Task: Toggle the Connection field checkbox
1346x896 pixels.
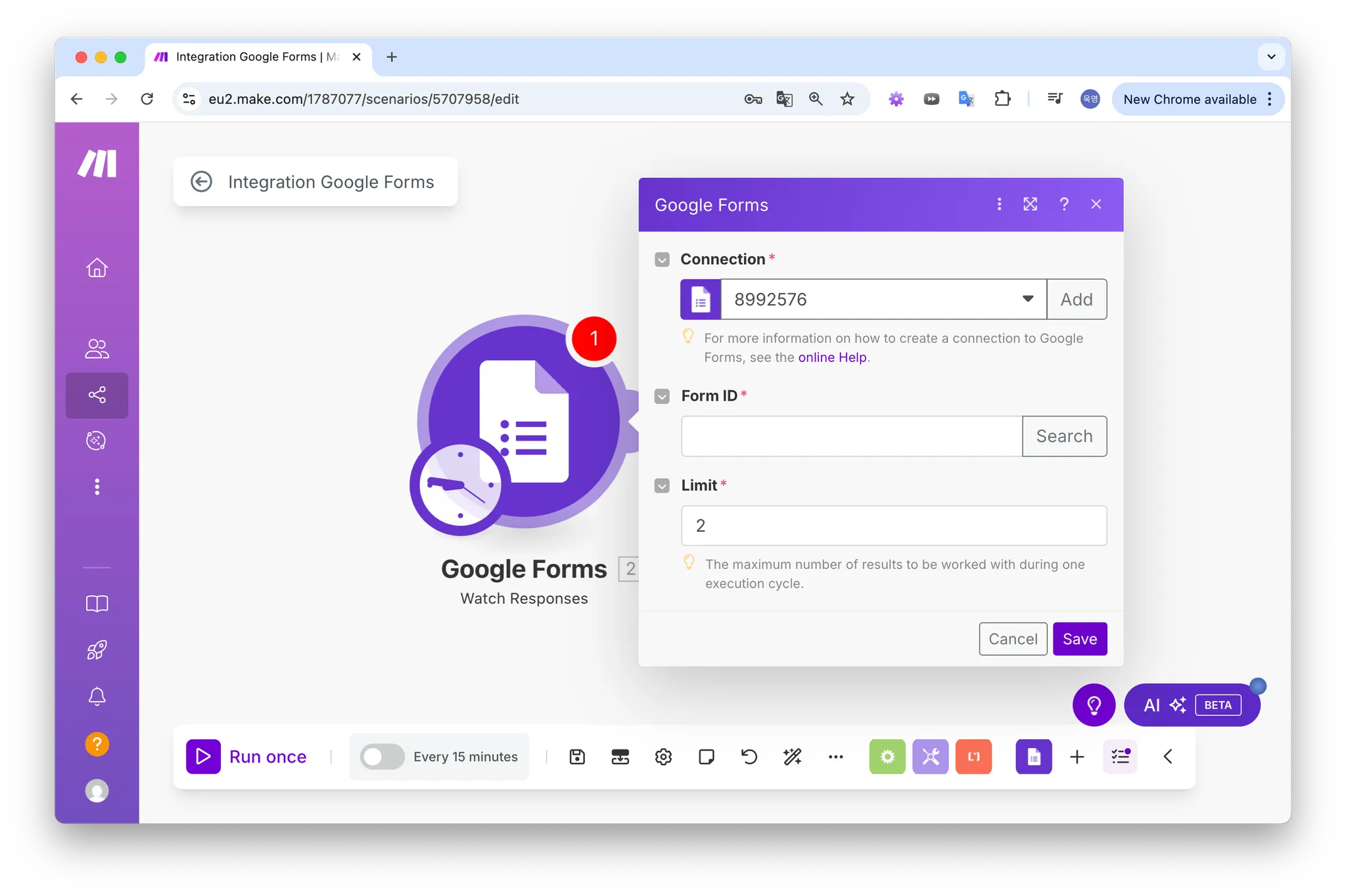Action: click(662, 259)
